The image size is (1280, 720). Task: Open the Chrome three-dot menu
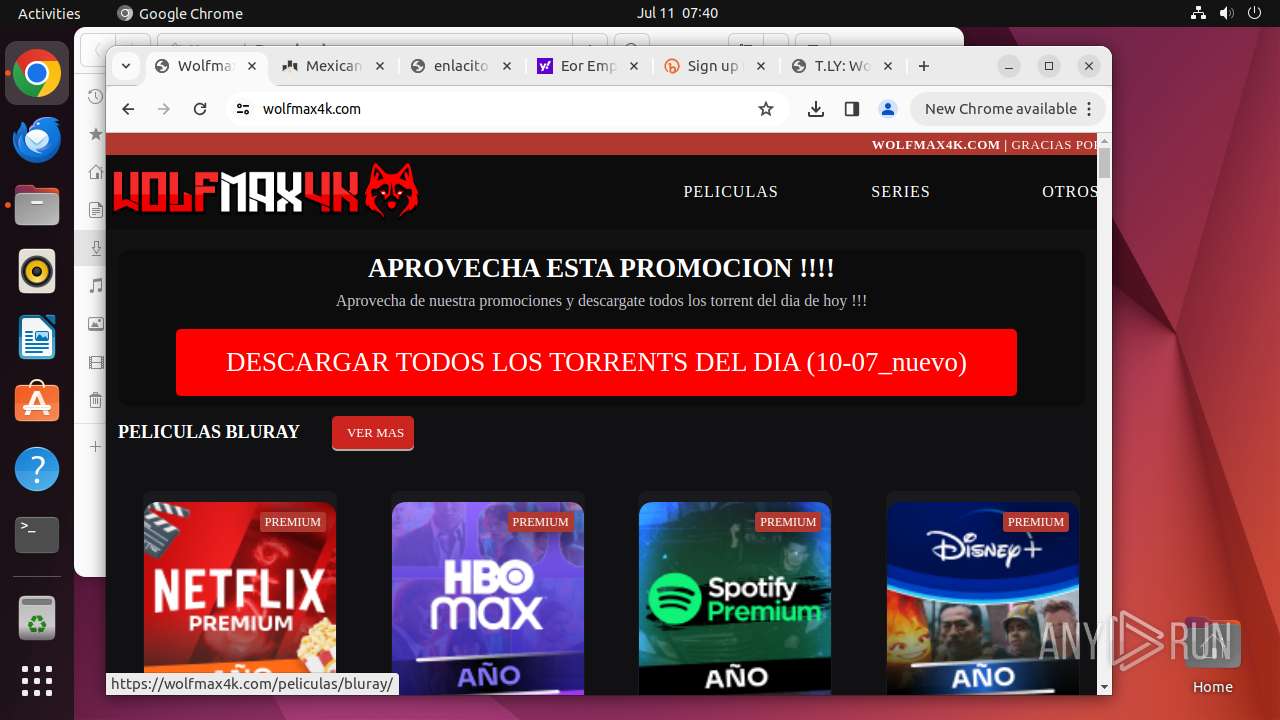click(1089, 109)
